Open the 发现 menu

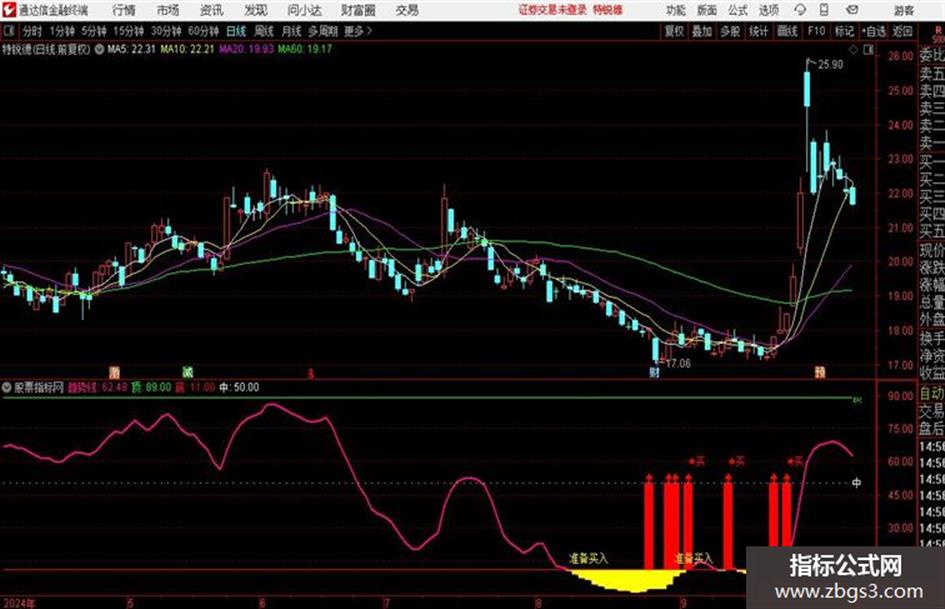pos(256,10)
